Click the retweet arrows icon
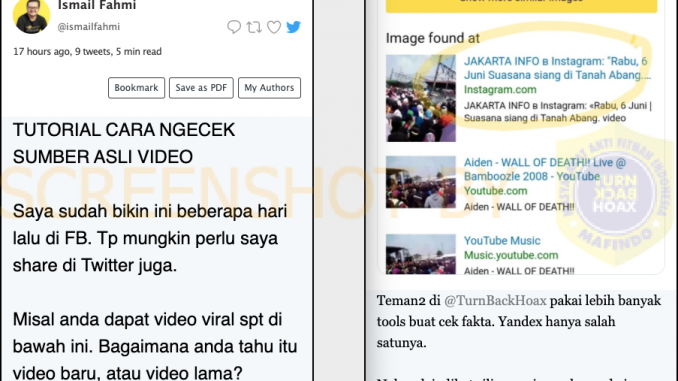Viewport: 678px width, 381px height. click(x=254, y=27)
